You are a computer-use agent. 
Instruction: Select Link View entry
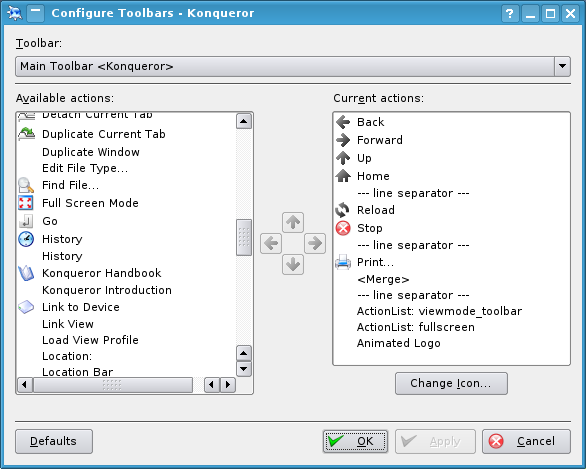coord(68,324)
